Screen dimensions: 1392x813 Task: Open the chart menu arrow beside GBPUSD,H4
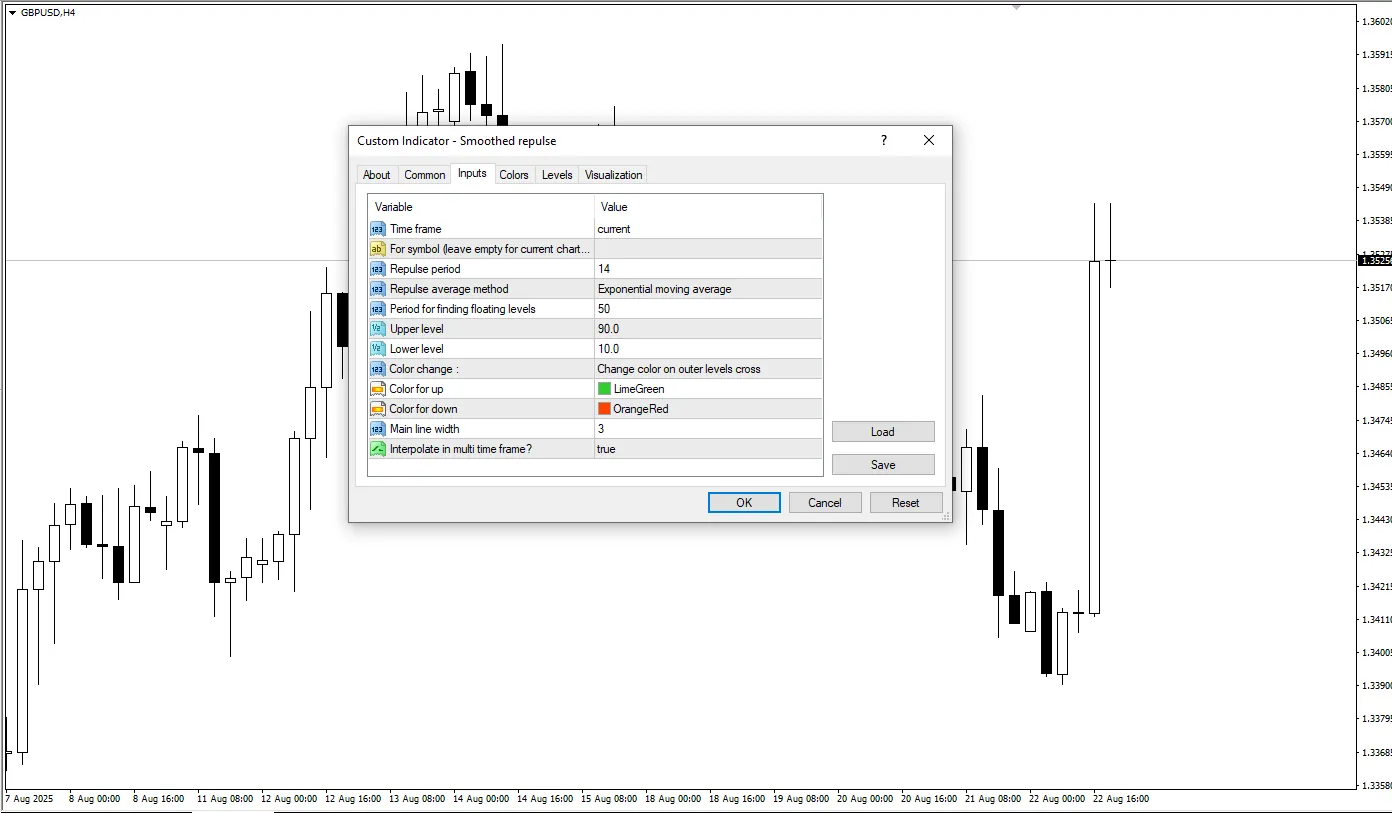pyautogui.click(x=12, y=12)
